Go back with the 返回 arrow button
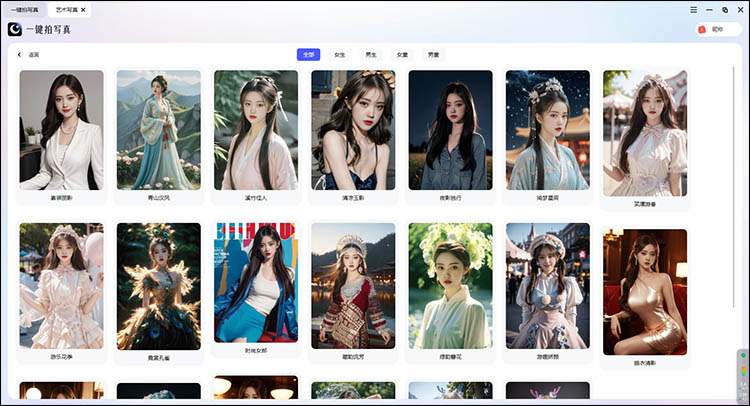 pos(28,55)
